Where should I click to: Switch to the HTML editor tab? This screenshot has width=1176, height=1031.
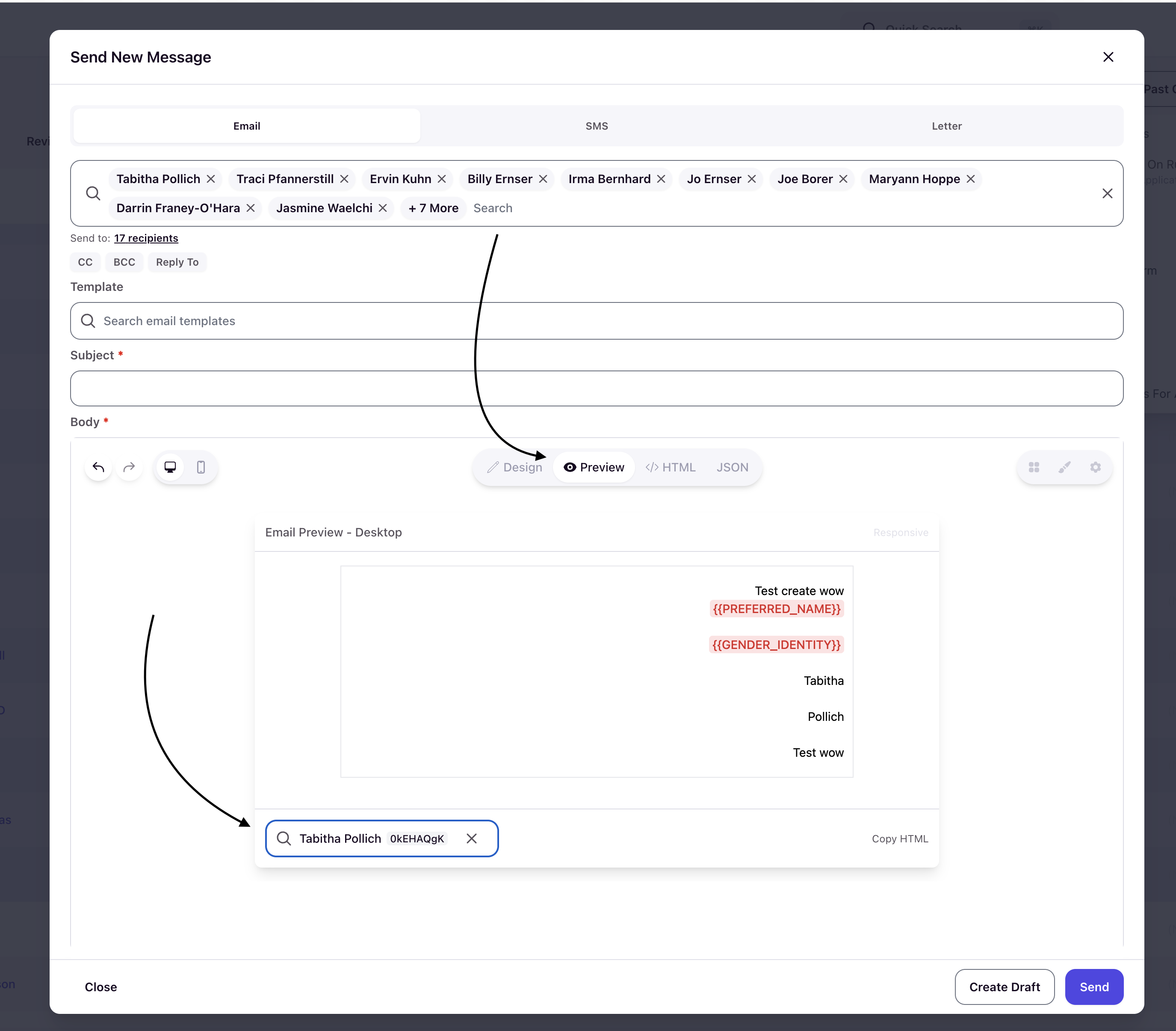tap(671, 467)
